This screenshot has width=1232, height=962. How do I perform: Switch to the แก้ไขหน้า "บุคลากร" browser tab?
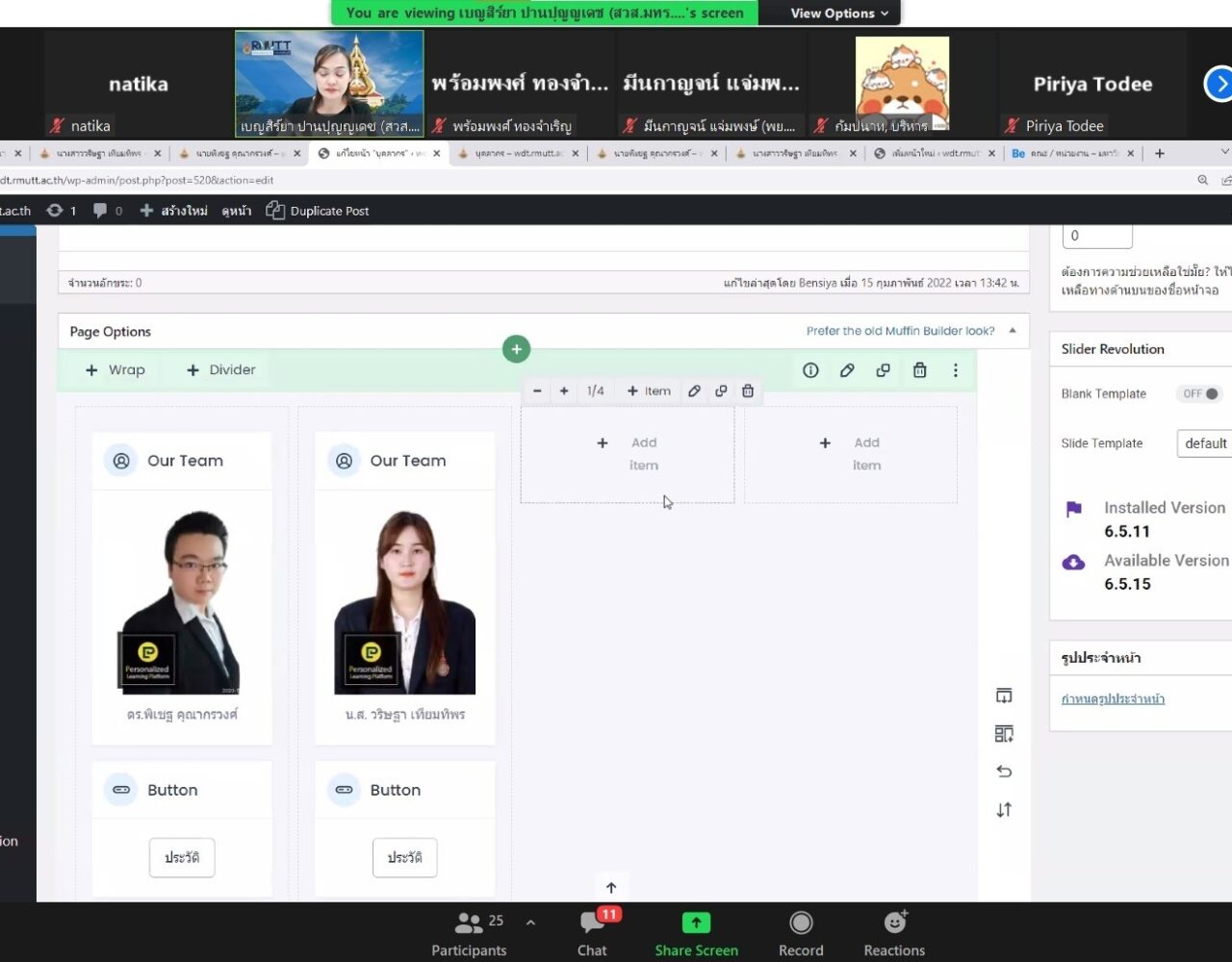(372, 153)
